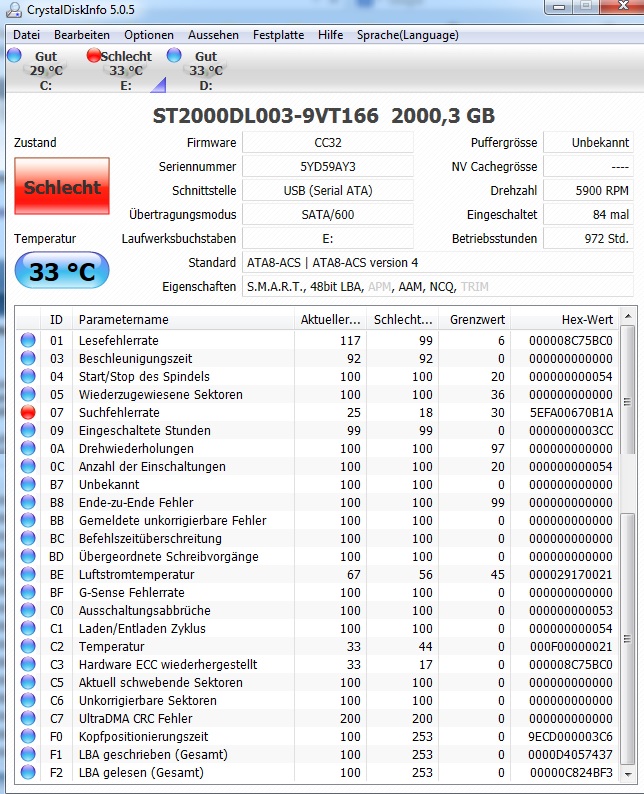Click the Standard field ATA8-ACS version 4
Screen dimensions: 644x794
click(437, 262)
